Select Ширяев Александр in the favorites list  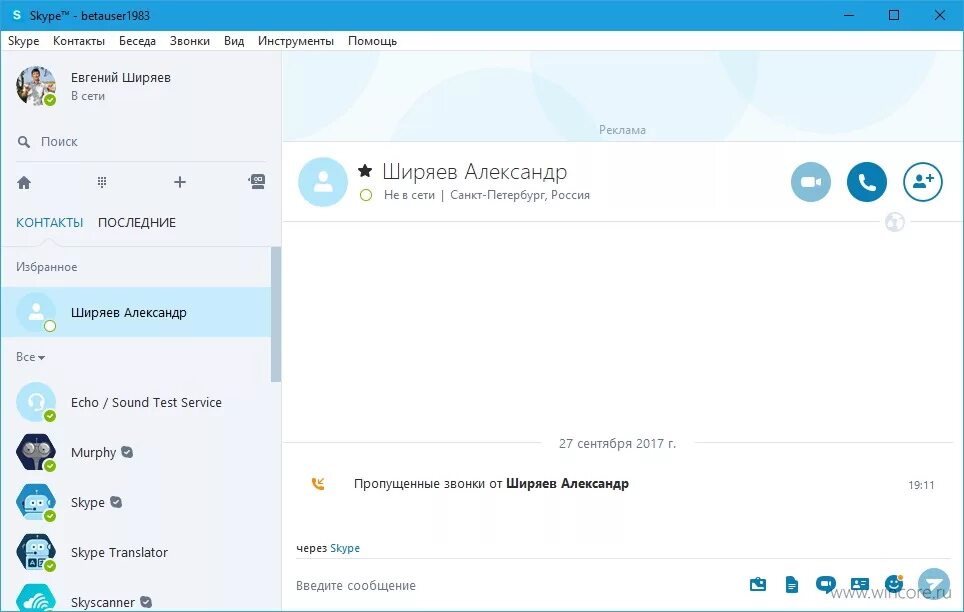136,312
